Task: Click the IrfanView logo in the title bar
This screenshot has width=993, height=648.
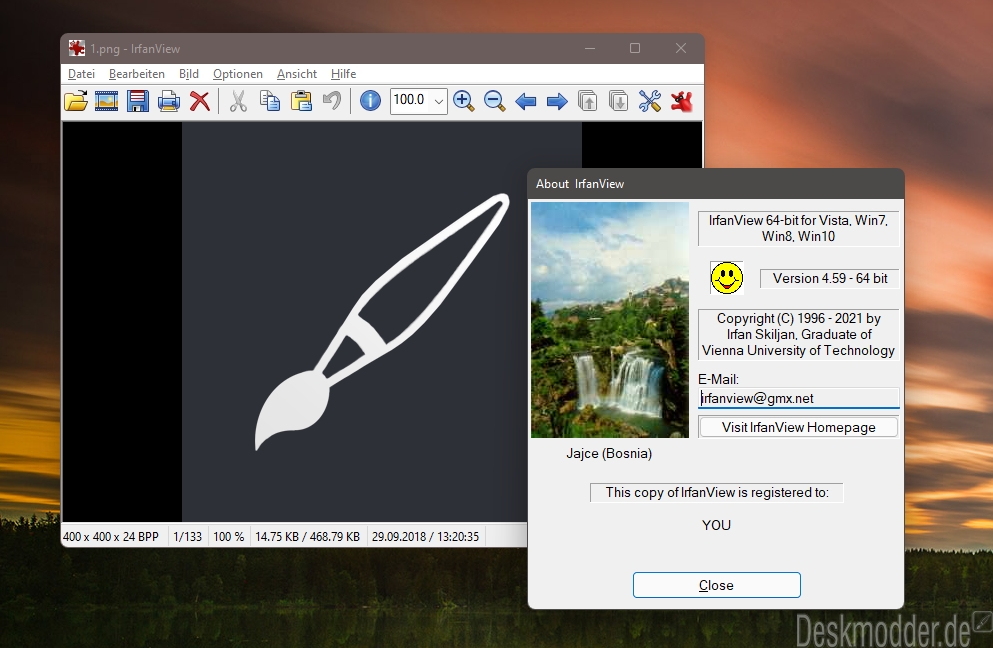Action: [77, 48]
